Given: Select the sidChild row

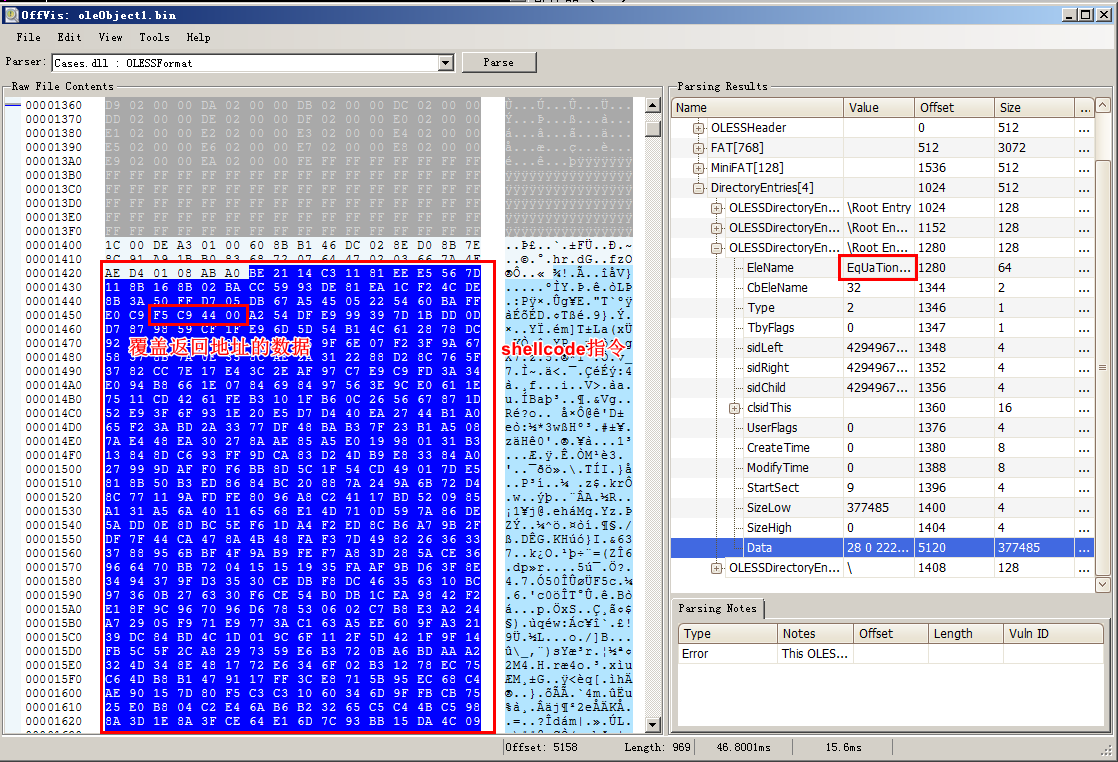Looking at the screenshot, I should 883,388.
